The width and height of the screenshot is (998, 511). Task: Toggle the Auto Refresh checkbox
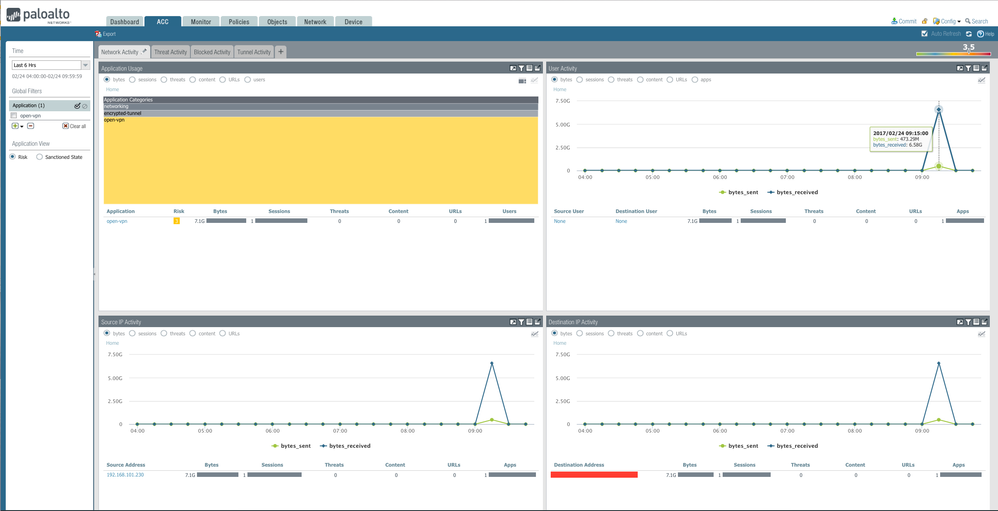(925, 33)
